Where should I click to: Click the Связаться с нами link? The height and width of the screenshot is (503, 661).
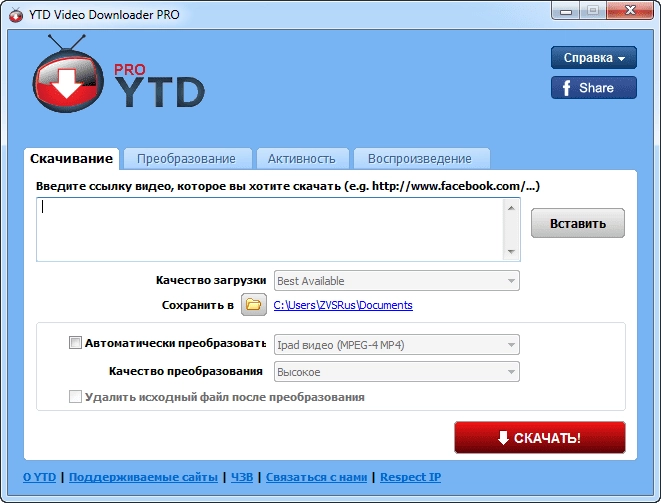coord(317,477)
